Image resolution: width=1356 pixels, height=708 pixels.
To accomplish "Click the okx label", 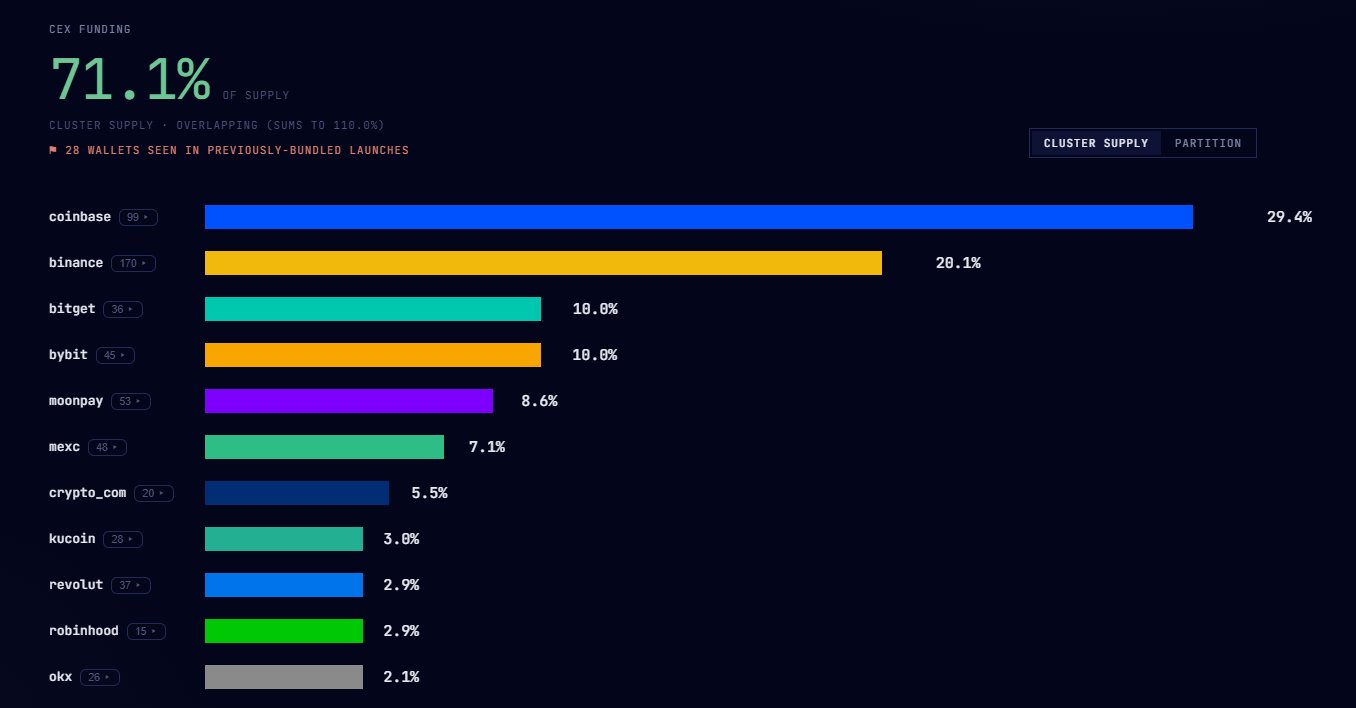I will click(61, 677).
